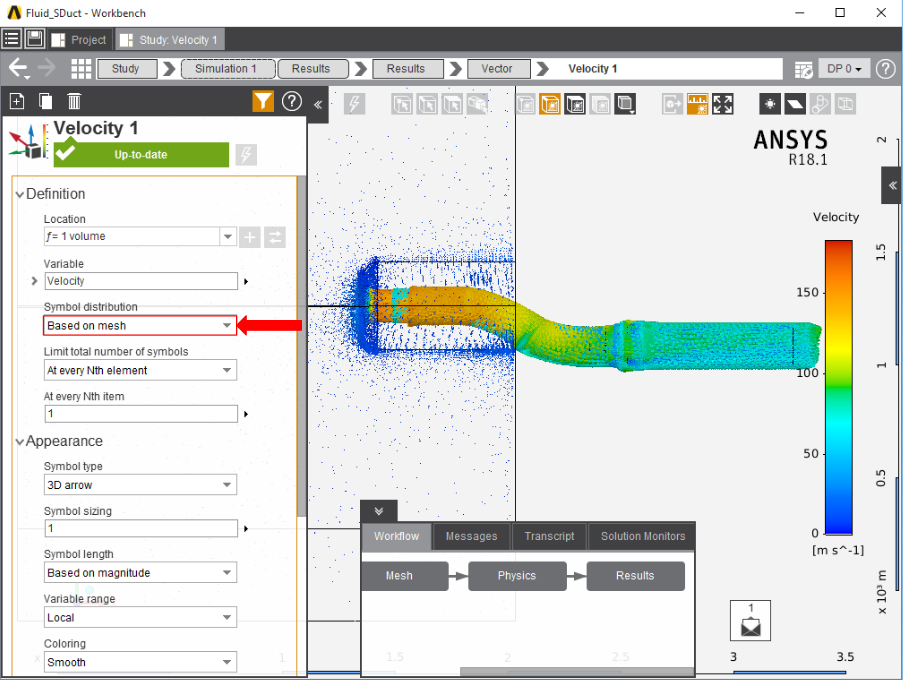Collapse the Appearance section
This screenshot has width=903, height=680.
[x=20, y=442]
